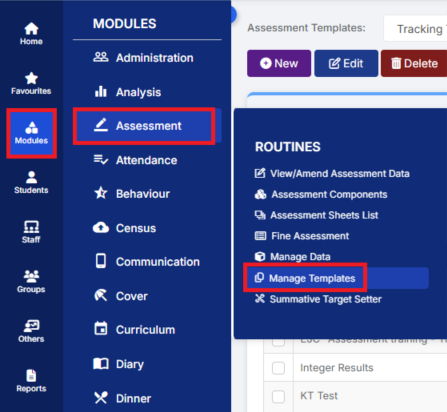Tick the KT Test checkbox
The height and width of the screenshot is (412, 447).
coord(278,396)
